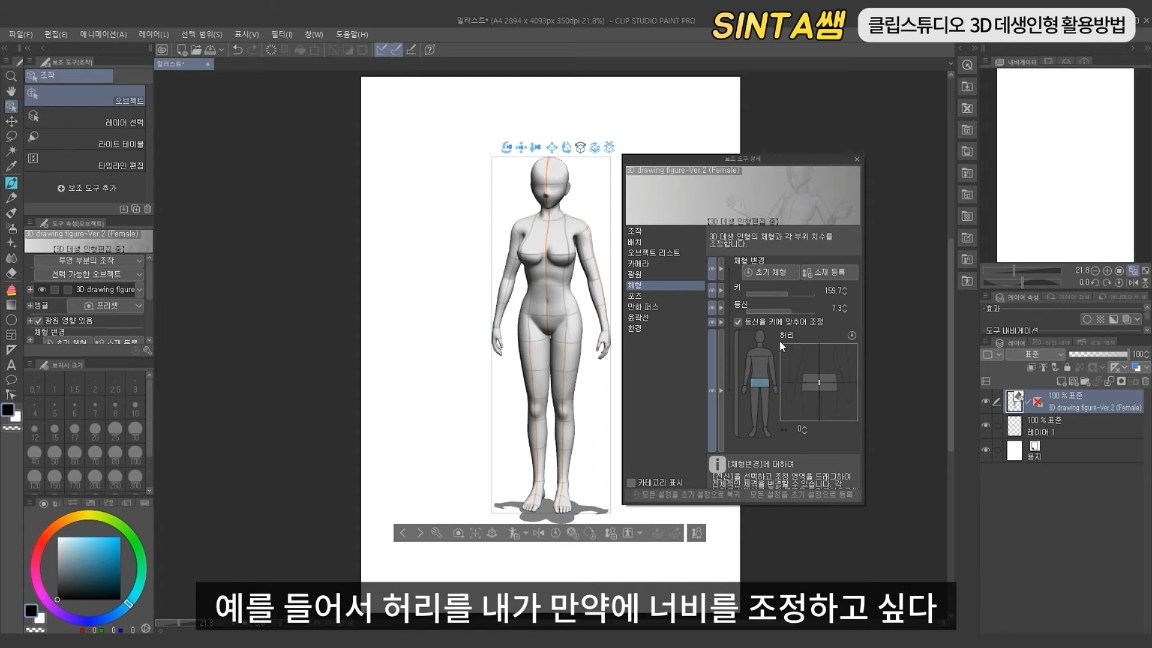Hide the 3D drawing figure layer with its eye icon

click(x=986, y=401)
